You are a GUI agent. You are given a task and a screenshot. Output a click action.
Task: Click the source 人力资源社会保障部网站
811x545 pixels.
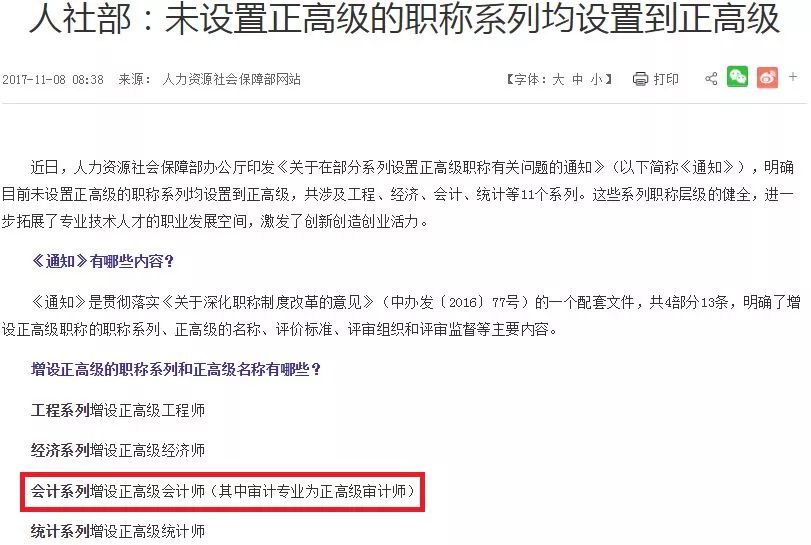coord(231,79)
